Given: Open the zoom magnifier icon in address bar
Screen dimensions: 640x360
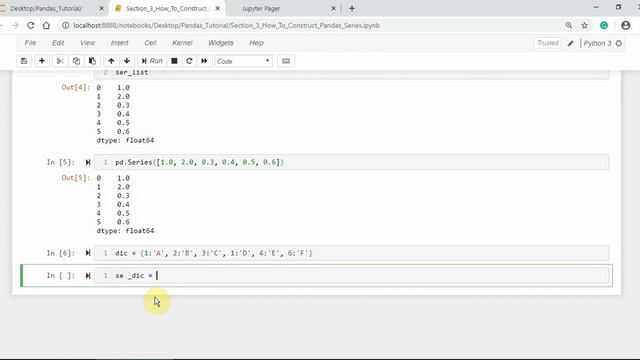Looking at the screenshot, I should pos(569,25).
